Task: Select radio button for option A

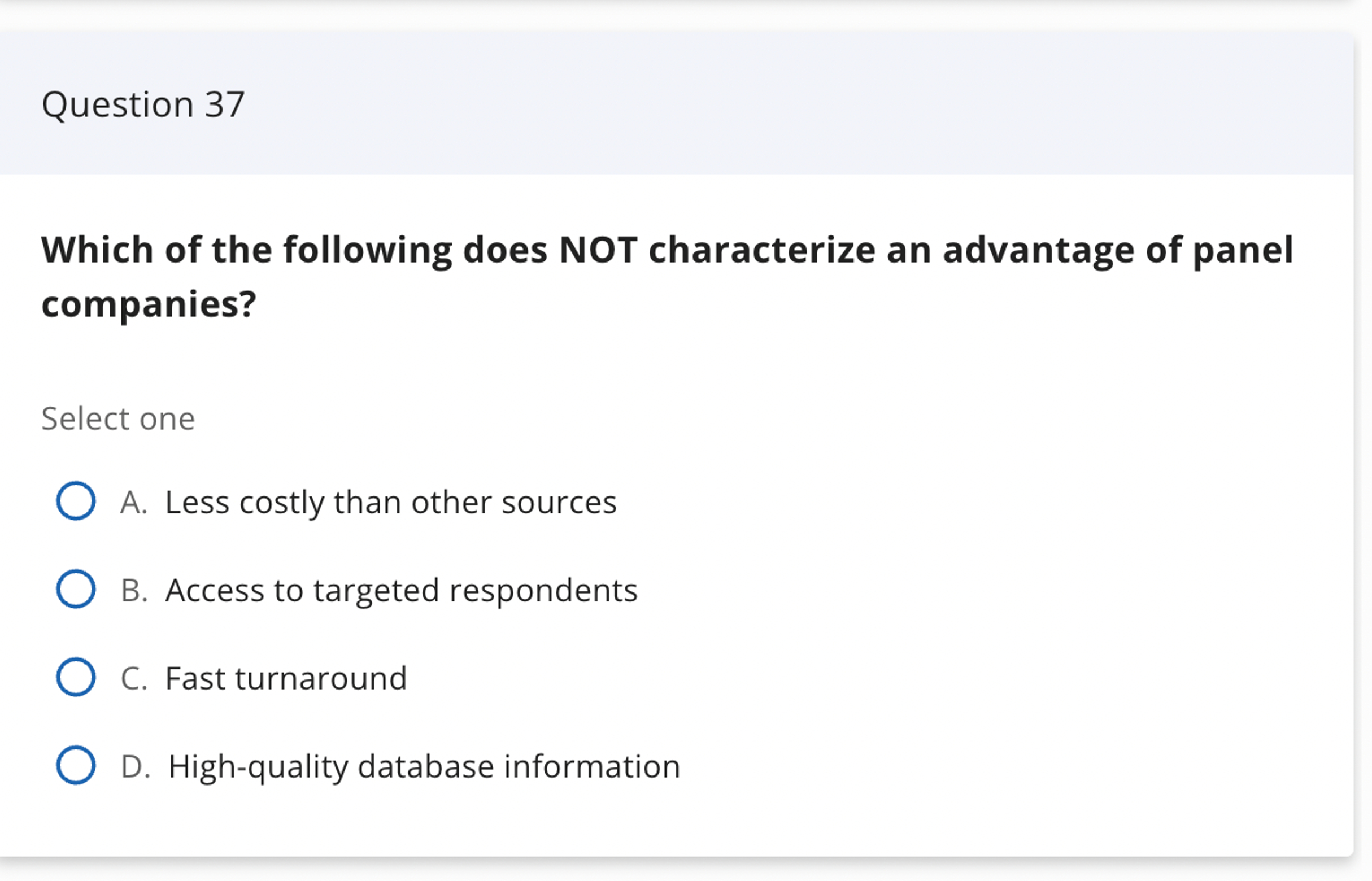Action: coord(76,501)
